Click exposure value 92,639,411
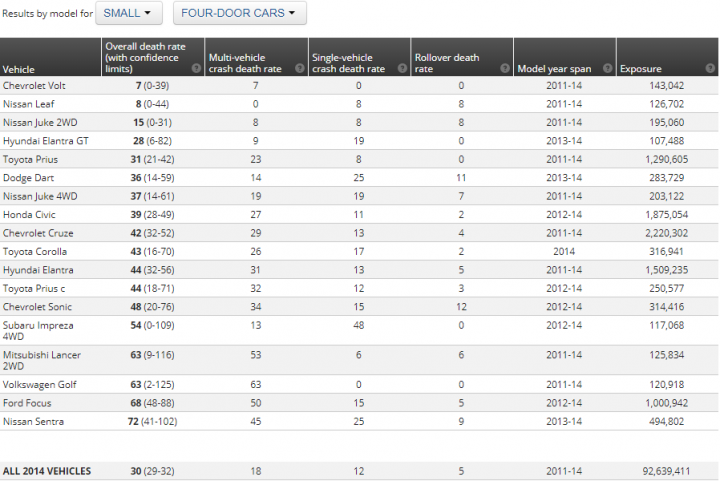 (666, 471)
